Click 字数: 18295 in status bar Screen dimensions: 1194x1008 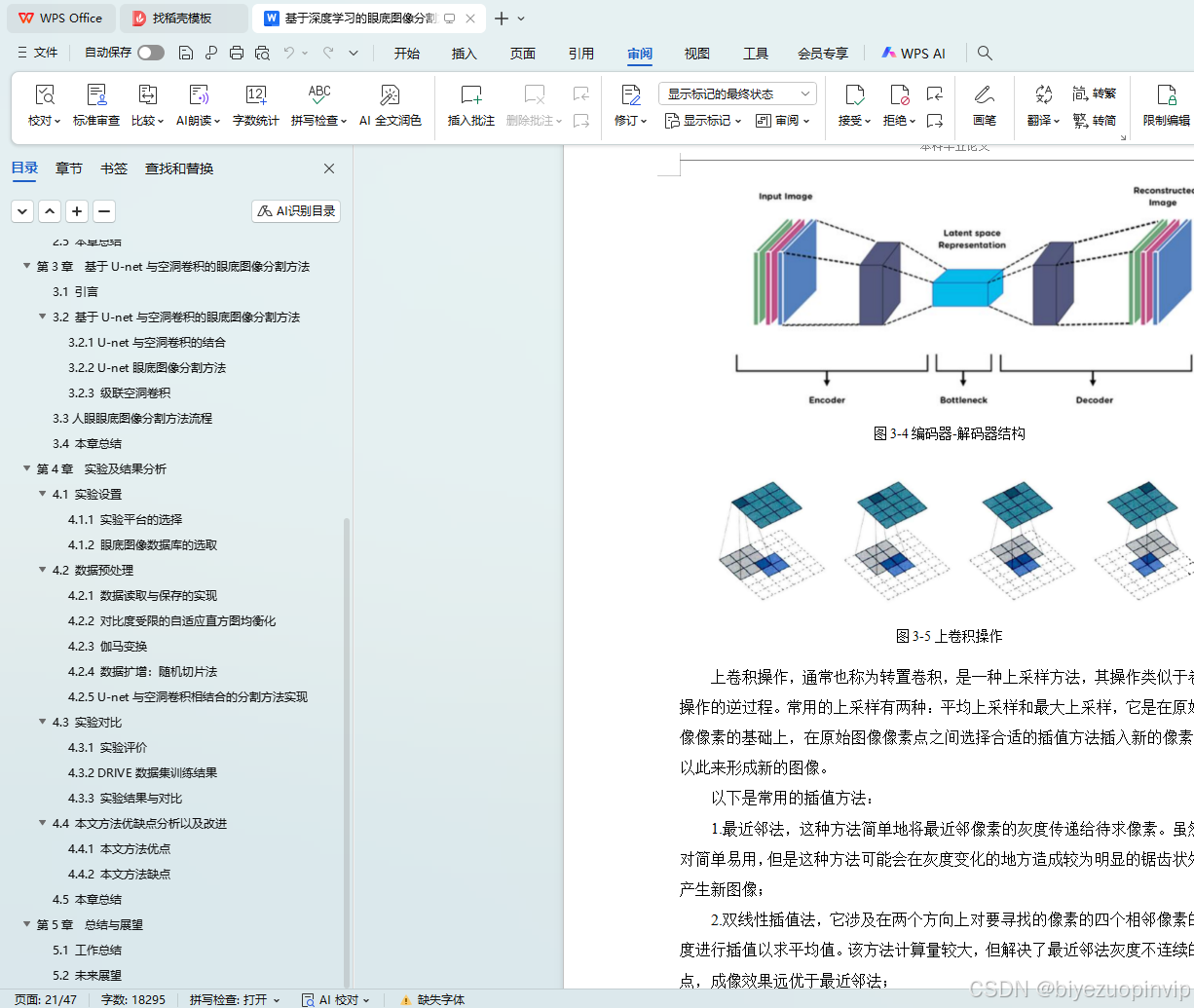[133, 999]
